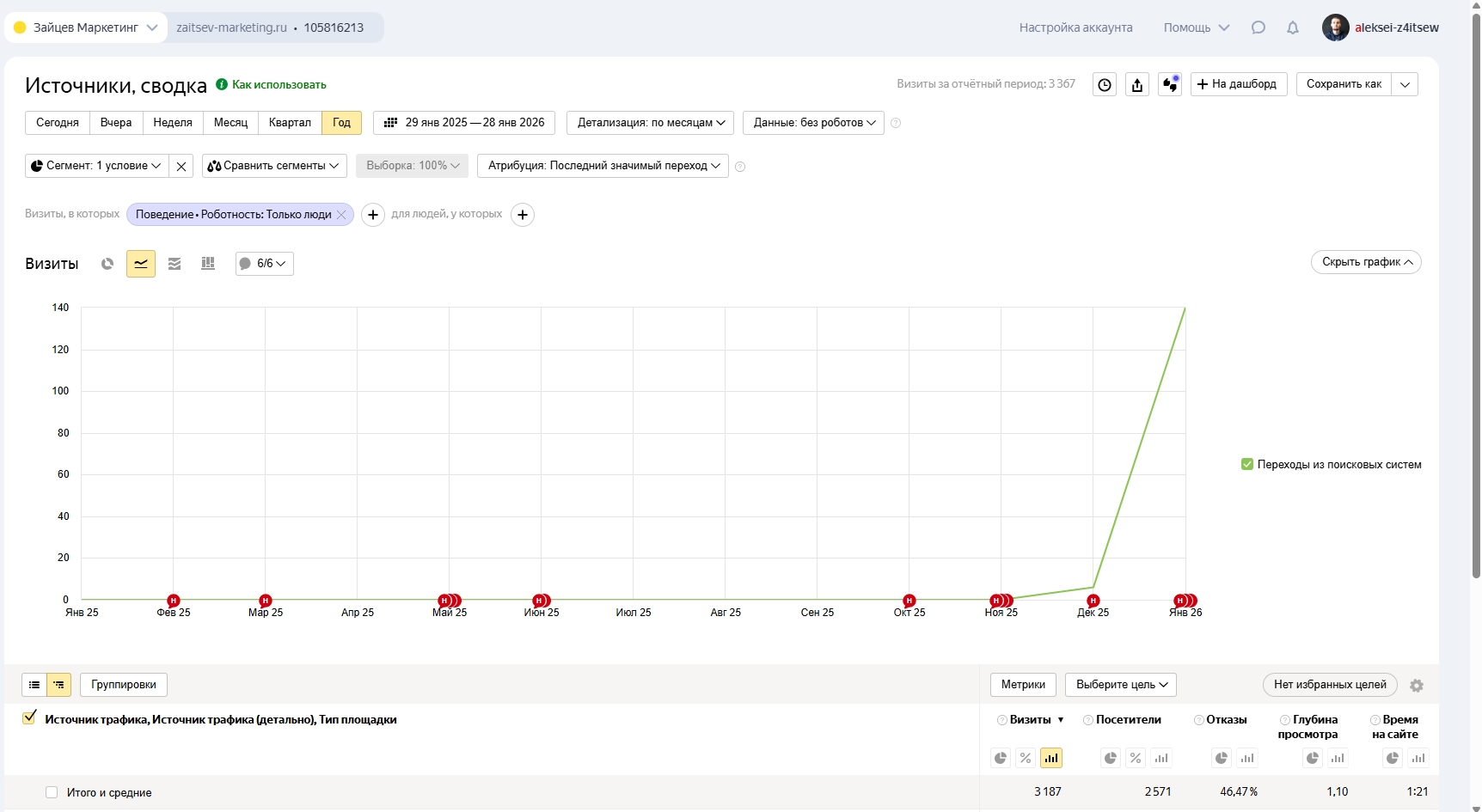Select the 'Неделя' period tab
Viewport: 1482px width, 812px height.
(x=173, y=123)
